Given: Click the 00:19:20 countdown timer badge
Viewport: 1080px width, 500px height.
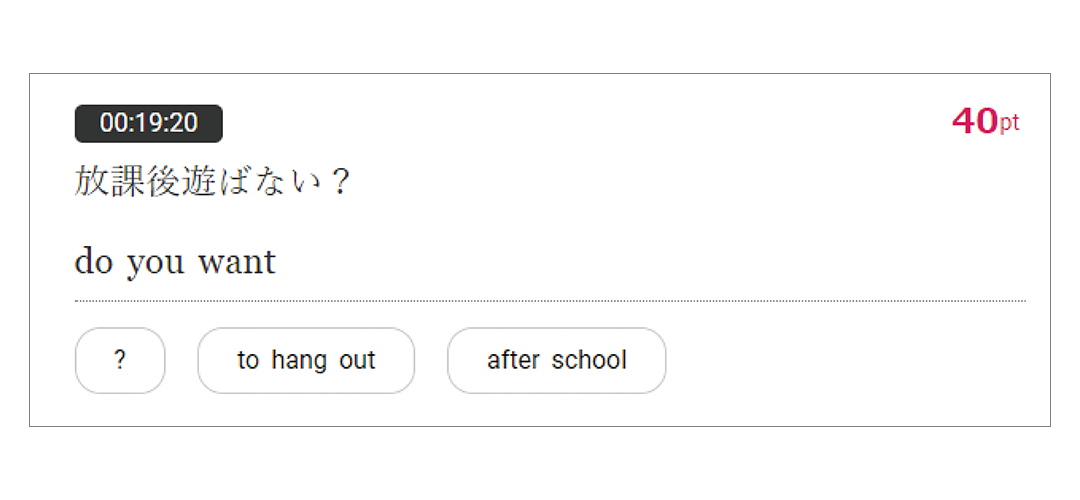Looking at the screenshot, I should [x=148, y=123].
